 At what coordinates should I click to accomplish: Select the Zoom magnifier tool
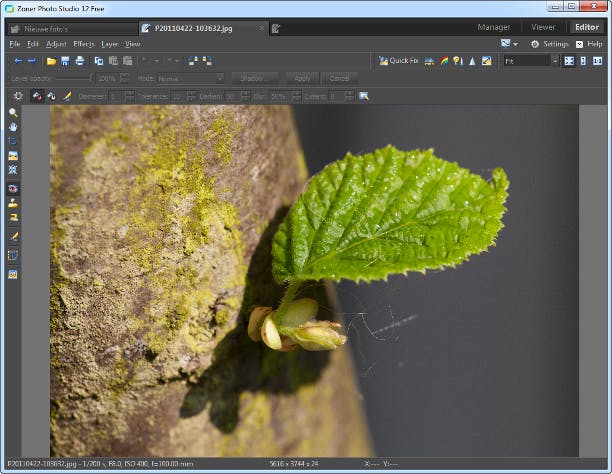(x=13, y=113)
